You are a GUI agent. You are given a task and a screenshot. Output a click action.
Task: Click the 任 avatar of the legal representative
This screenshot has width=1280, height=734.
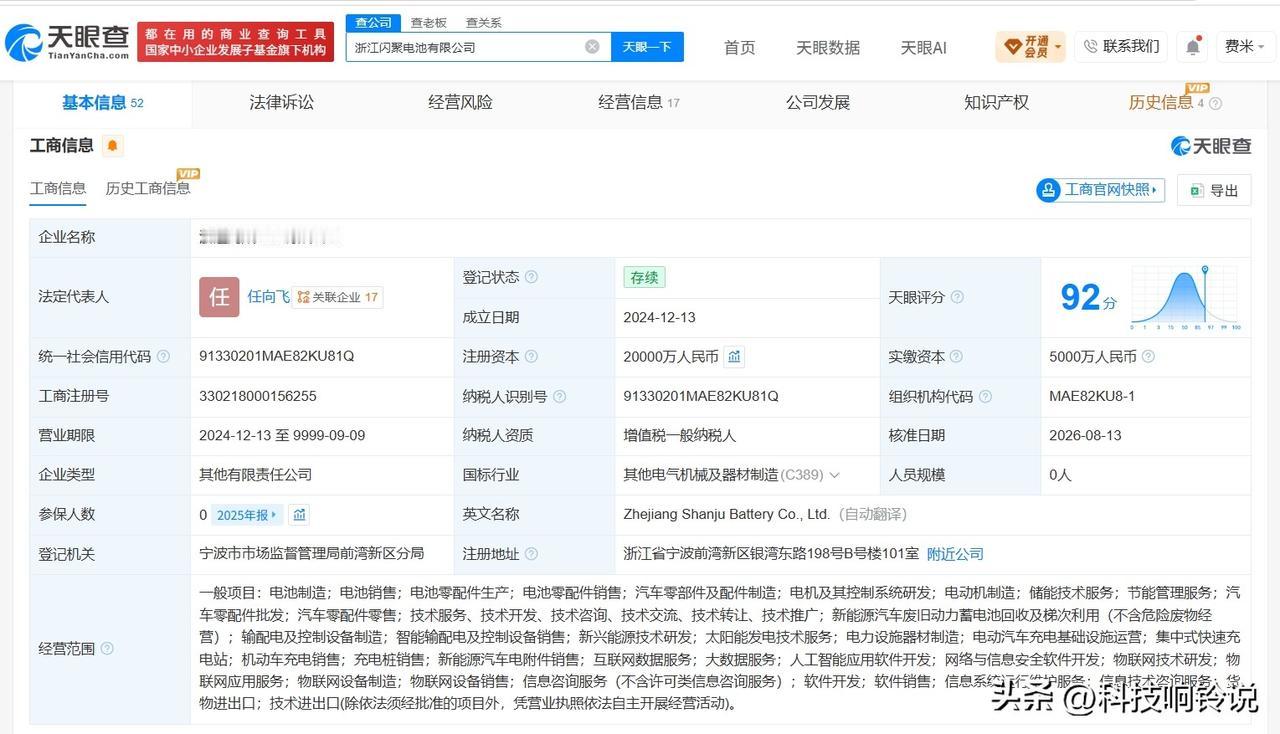point(219,297)
